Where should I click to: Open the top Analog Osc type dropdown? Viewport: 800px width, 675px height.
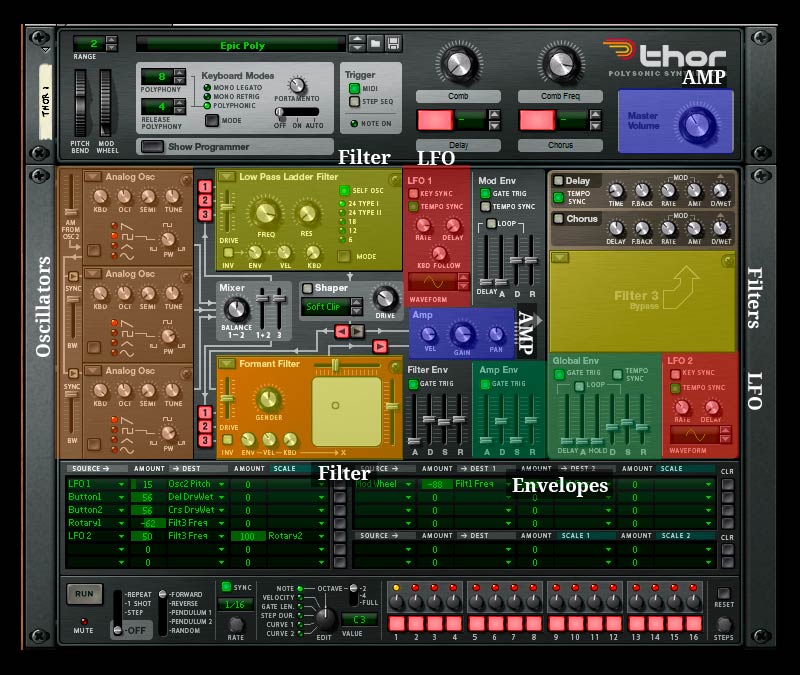(x=92, y=177)
